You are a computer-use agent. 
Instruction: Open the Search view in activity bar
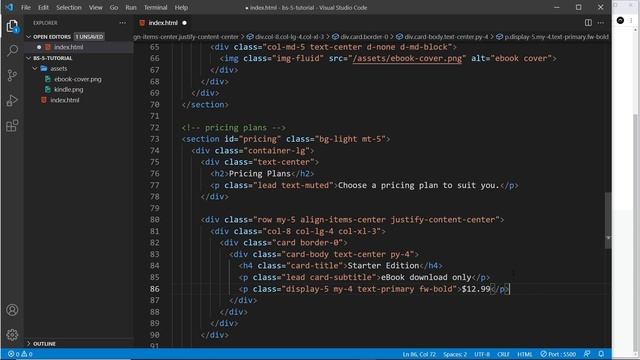tap(12, 51)
